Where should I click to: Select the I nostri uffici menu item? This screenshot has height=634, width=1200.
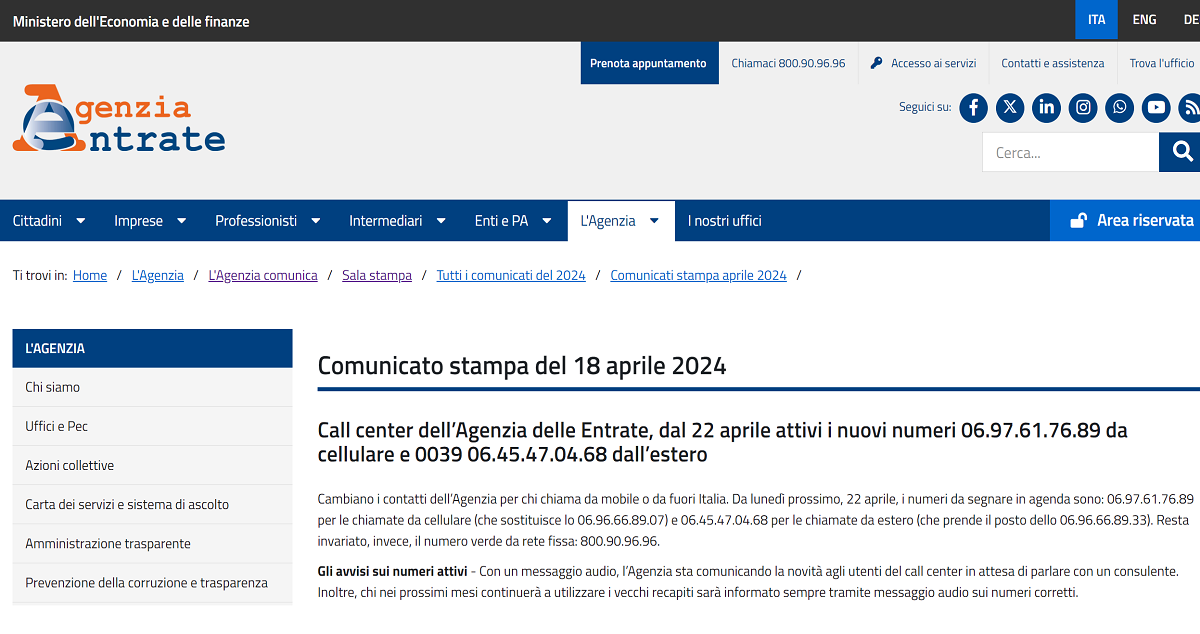pyautogui.click(x=724, y=220)
